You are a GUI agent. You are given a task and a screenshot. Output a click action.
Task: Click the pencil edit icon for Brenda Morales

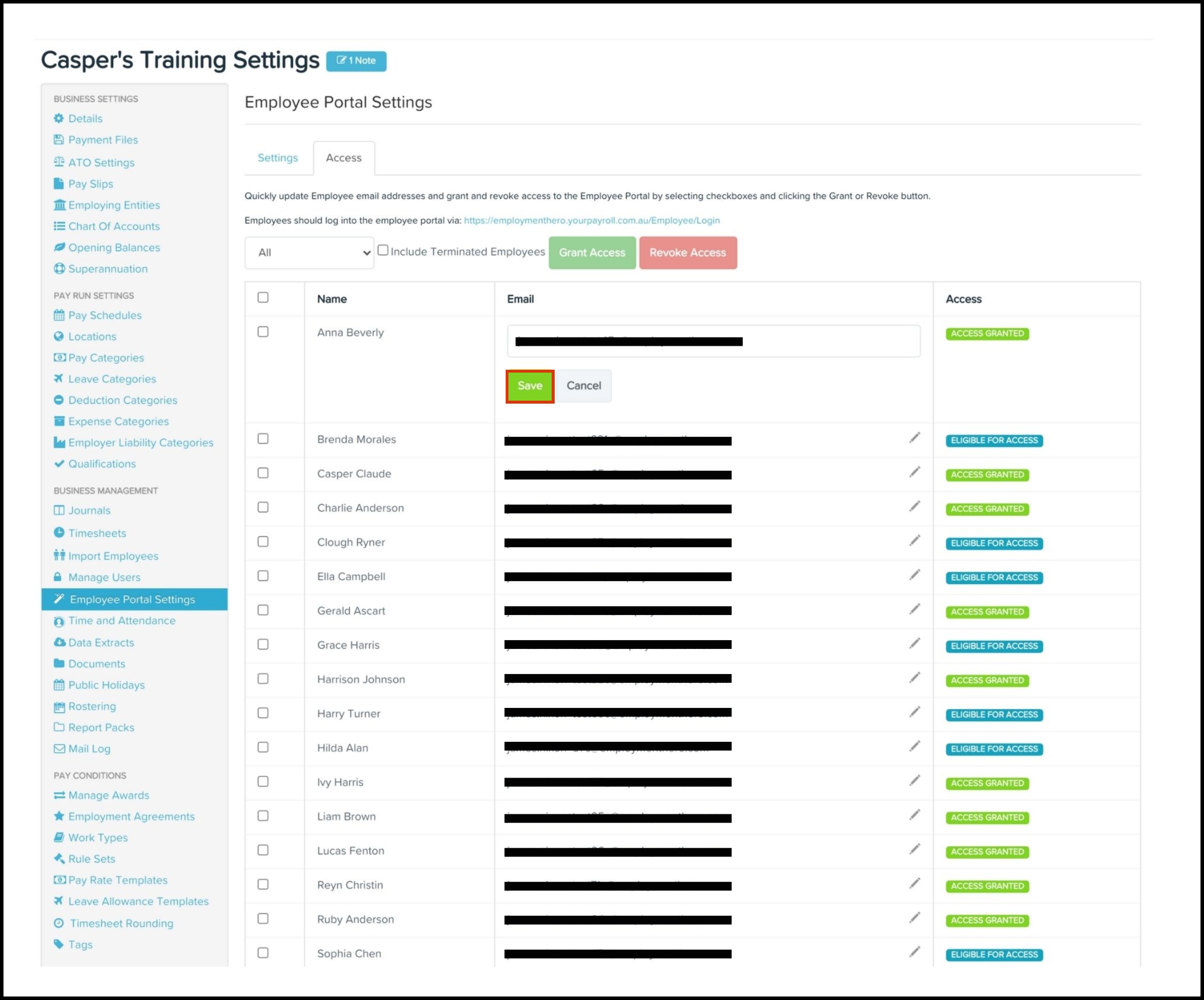[914, 438]
